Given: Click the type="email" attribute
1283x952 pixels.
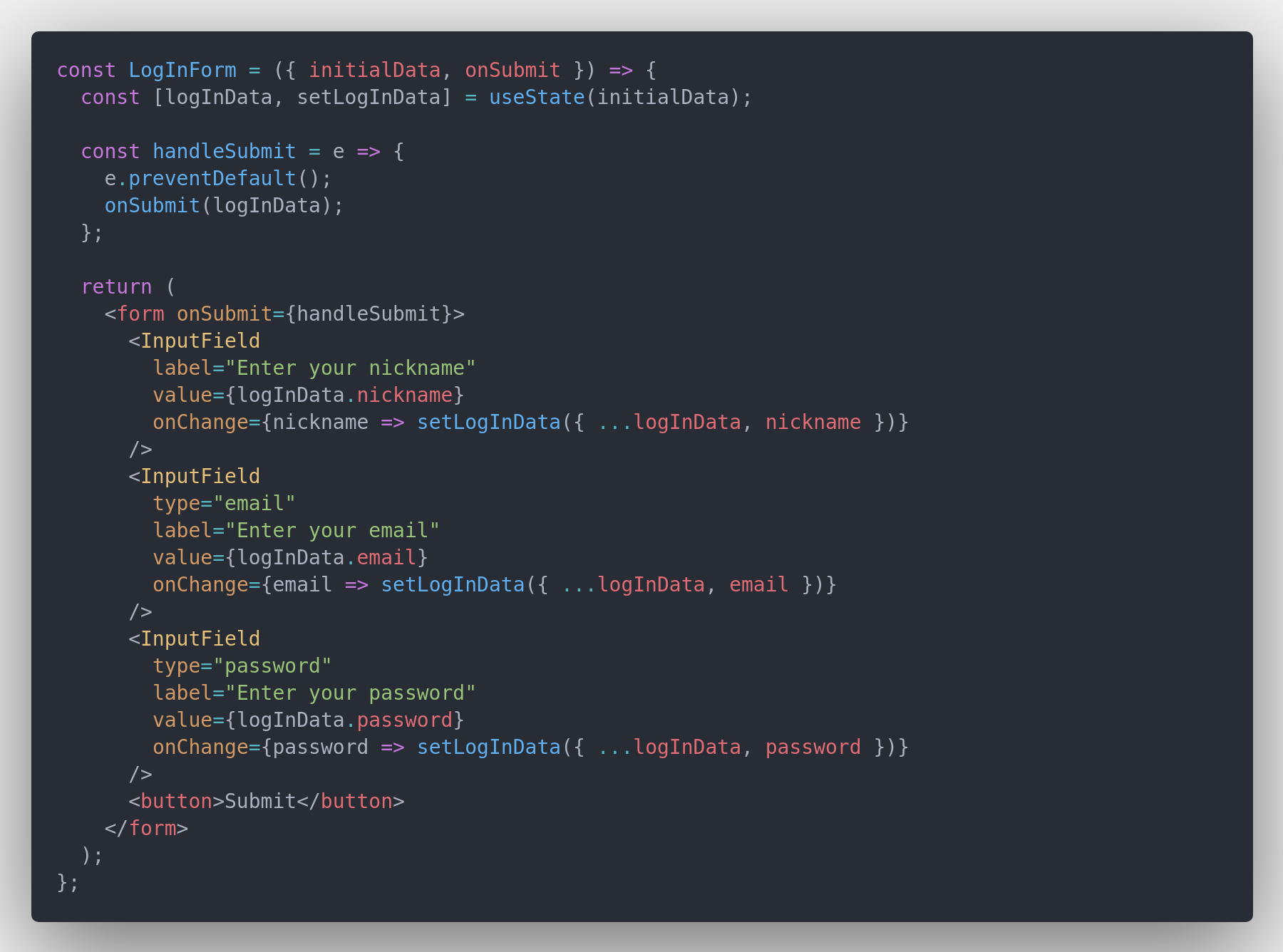Looking at the screenshot, I should pyautogui.click(x=224, y=503).
